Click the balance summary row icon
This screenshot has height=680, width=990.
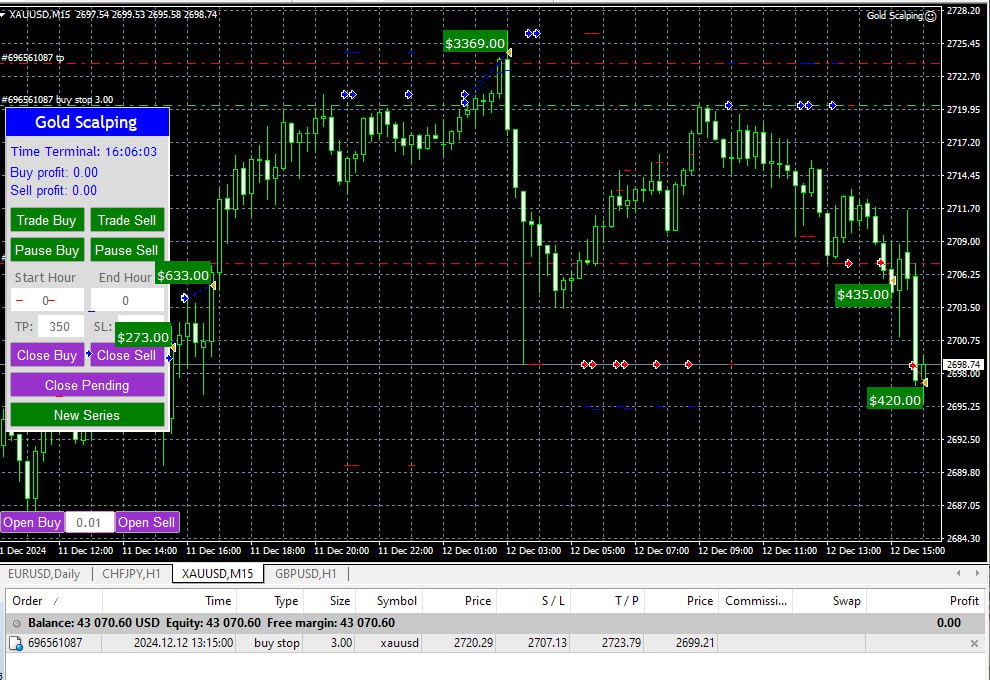point(16,623)
